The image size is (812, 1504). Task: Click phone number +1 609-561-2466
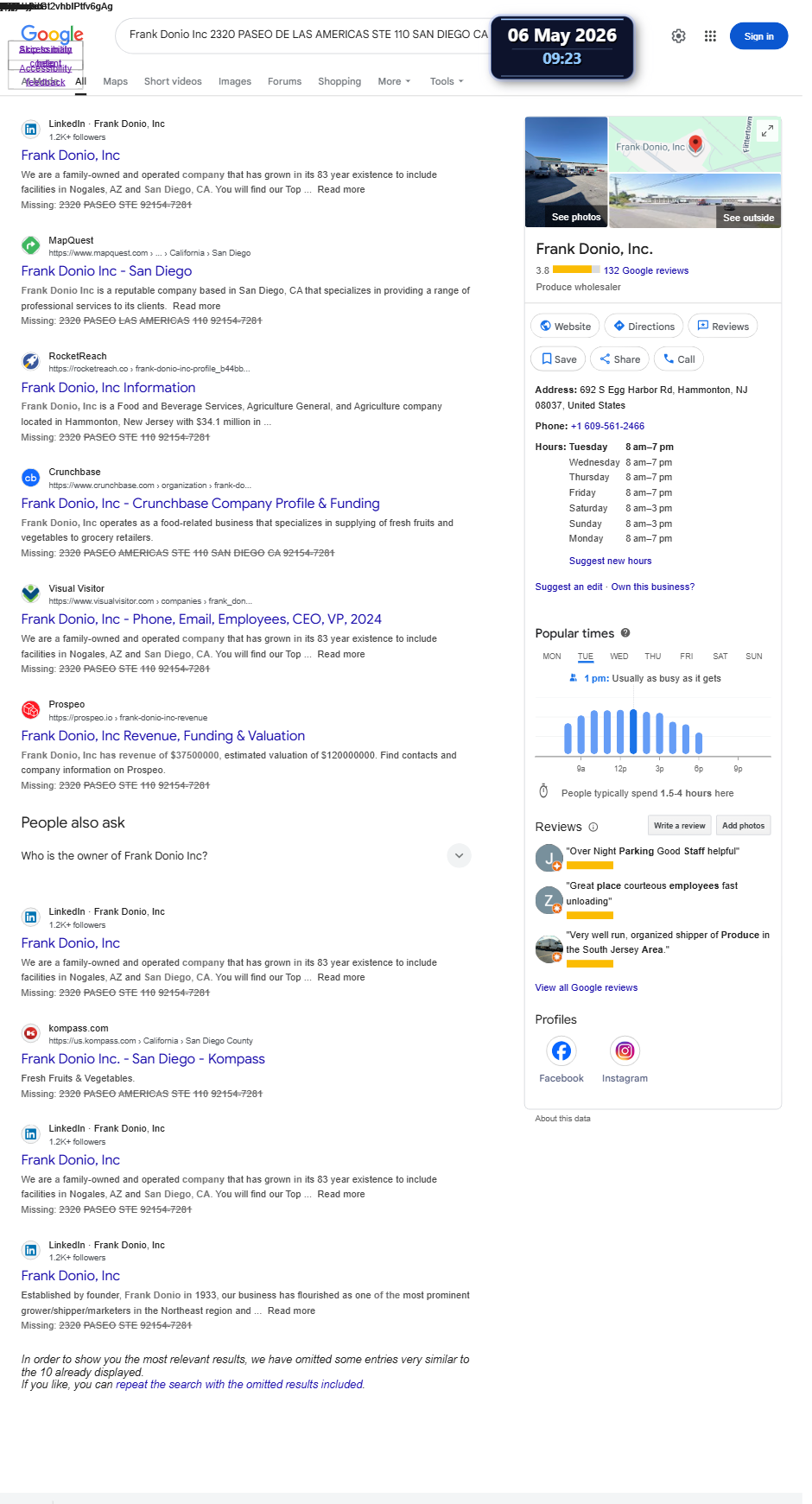(x=607, y=426)
